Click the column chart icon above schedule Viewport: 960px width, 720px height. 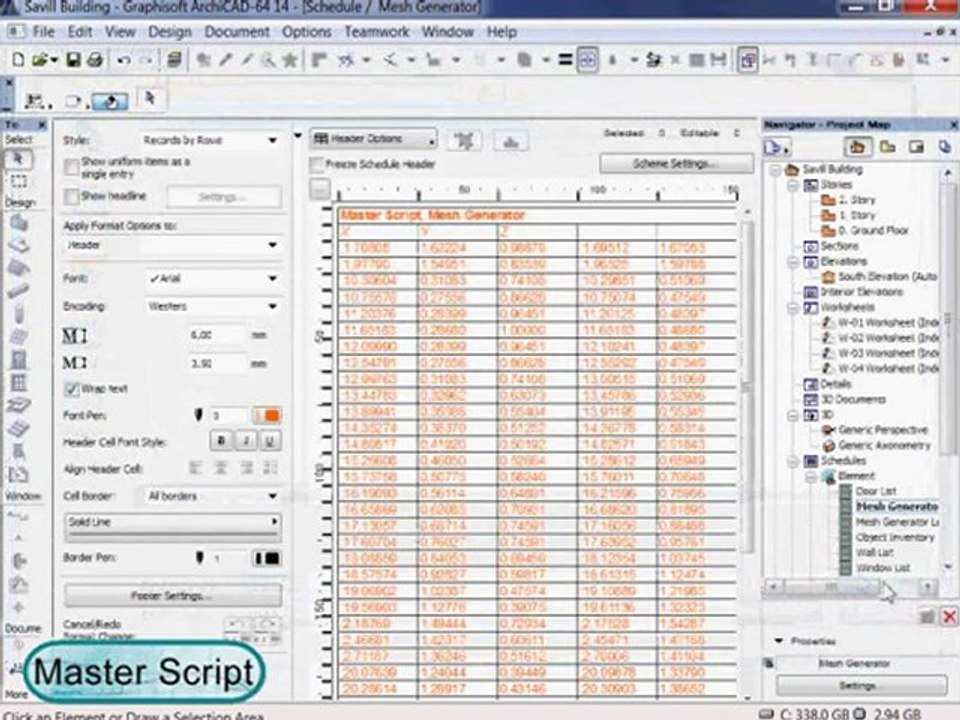click(x=511, y=141)
